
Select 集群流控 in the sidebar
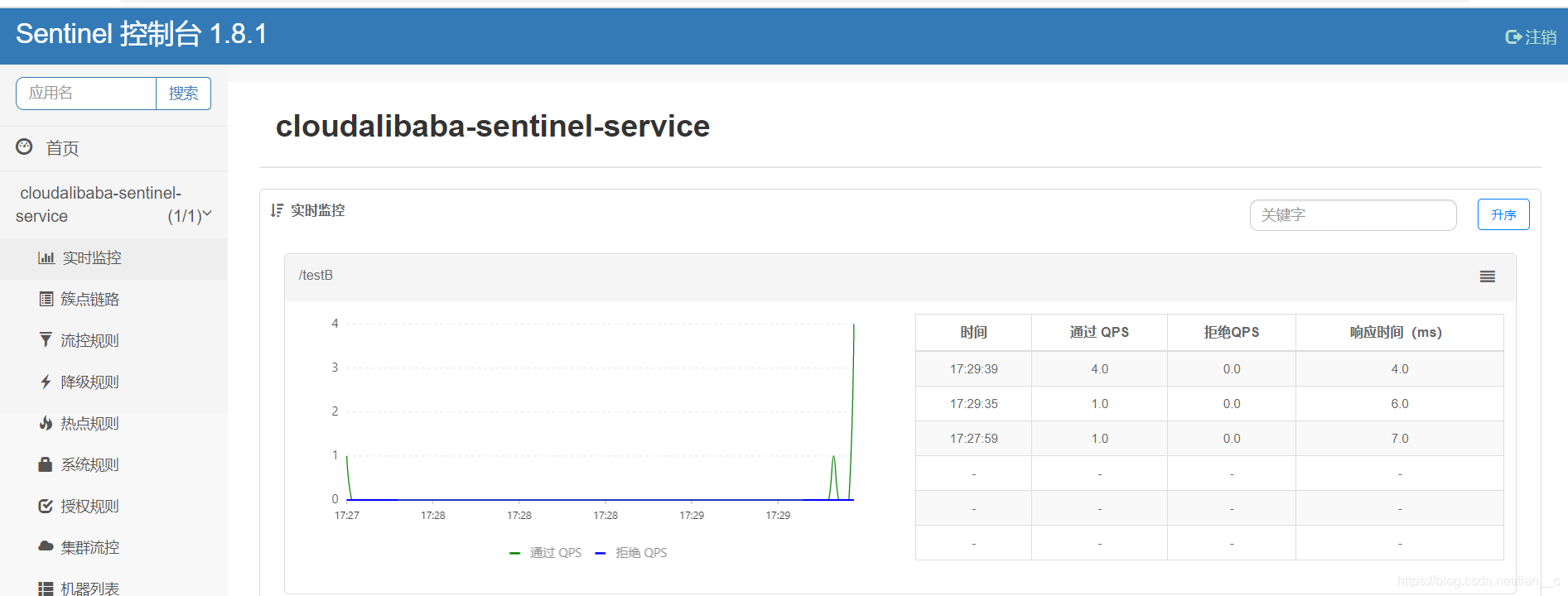coord(89,547)
